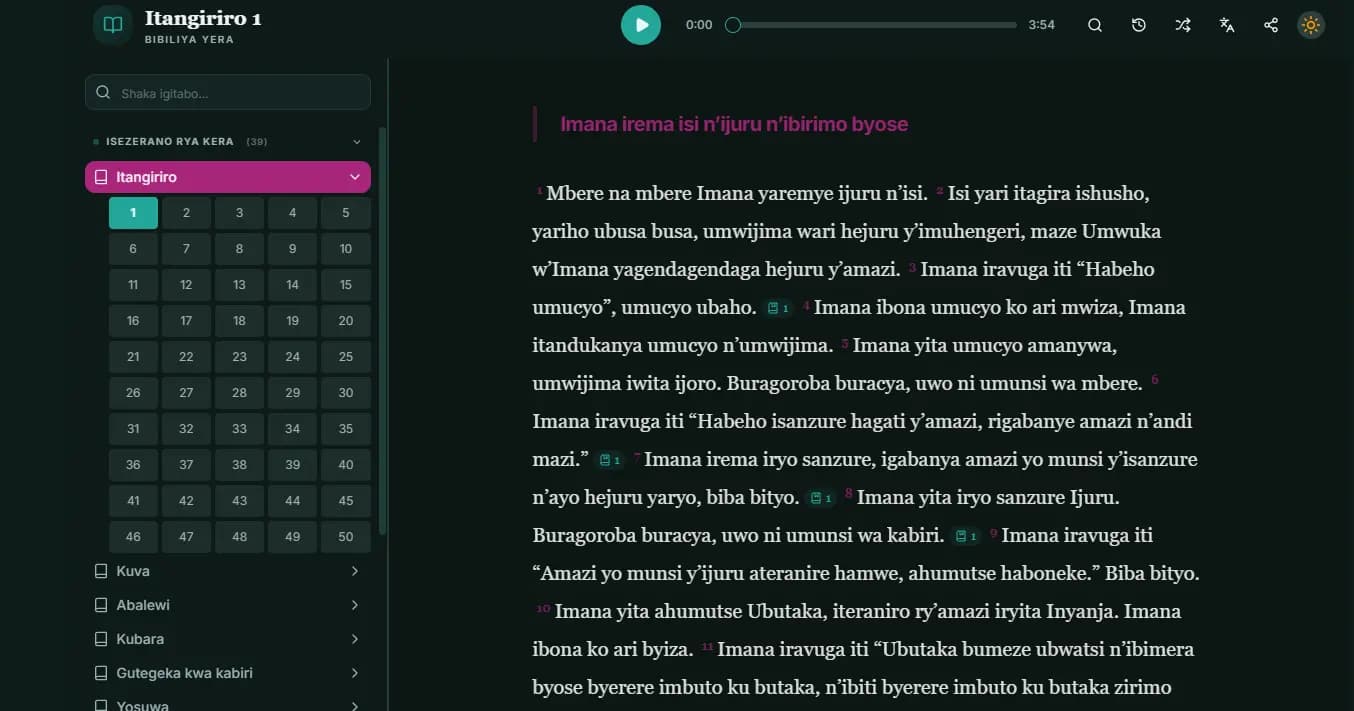Open the footnote marker after verse 3
This screenshot has width=1354, height=711.
click(778, 308)
